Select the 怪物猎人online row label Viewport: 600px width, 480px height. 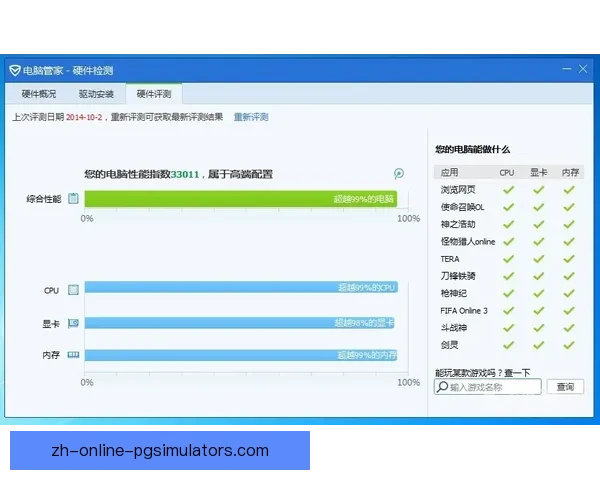(x=468, y=242)
